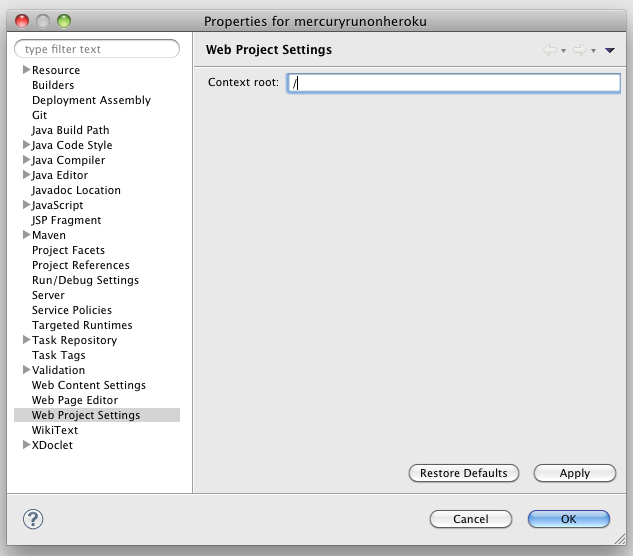
Task: Go back with the left arrow icon
Action: pyautogui.click(x=549, y=50)
